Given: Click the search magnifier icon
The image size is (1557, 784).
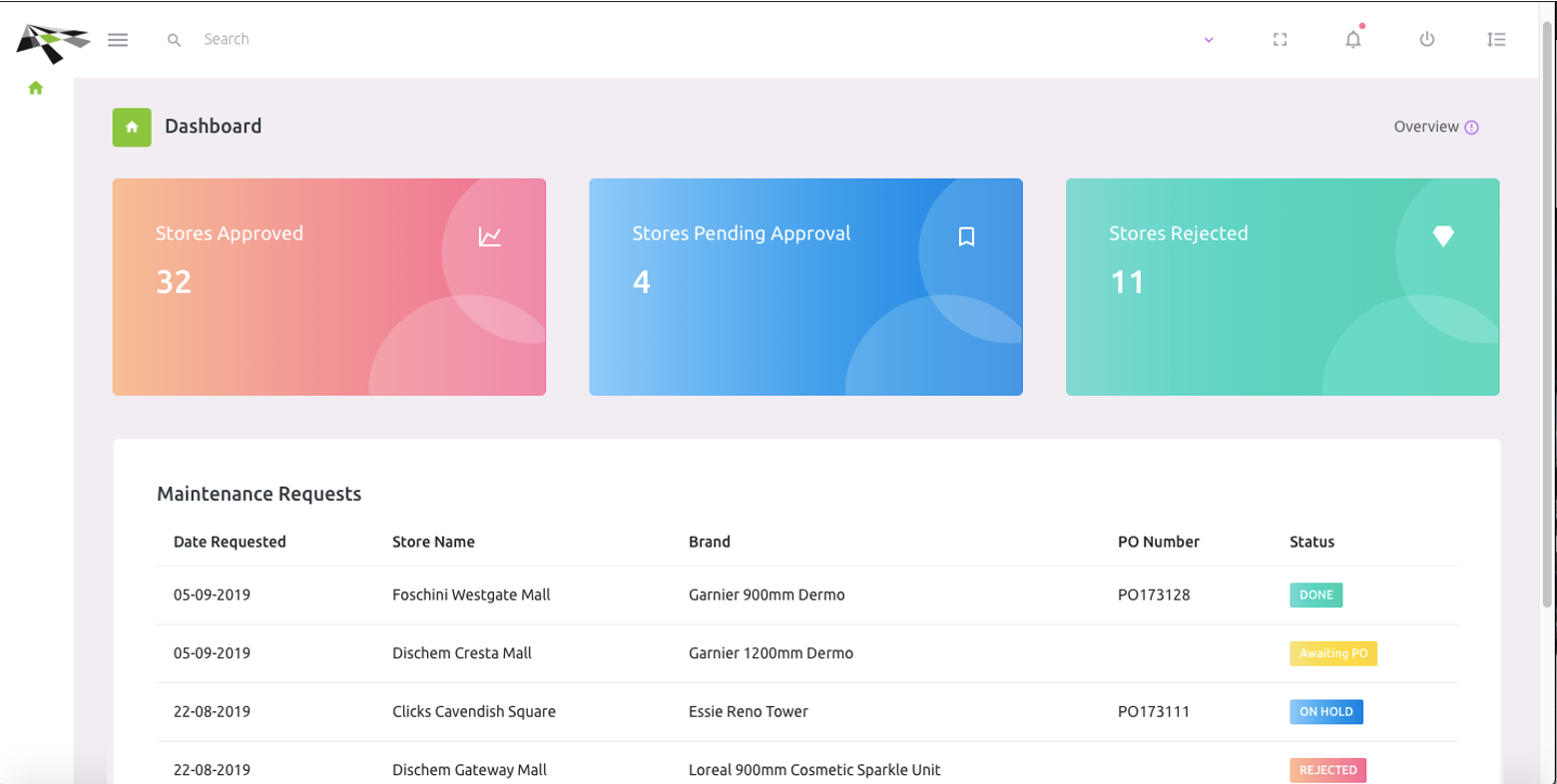Looking at the screenshot, I should click(x=174, y=40).
